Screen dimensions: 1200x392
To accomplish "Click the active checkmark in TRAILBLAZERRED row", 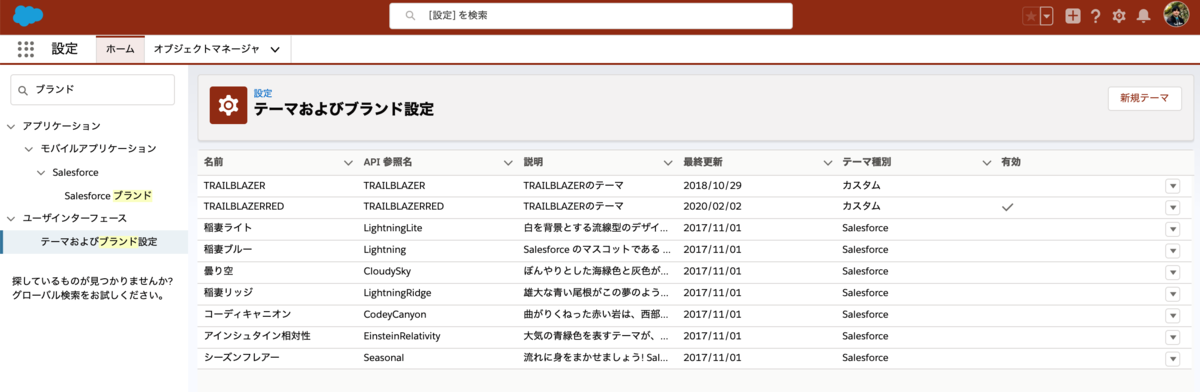I will [x=1008, y=207].
